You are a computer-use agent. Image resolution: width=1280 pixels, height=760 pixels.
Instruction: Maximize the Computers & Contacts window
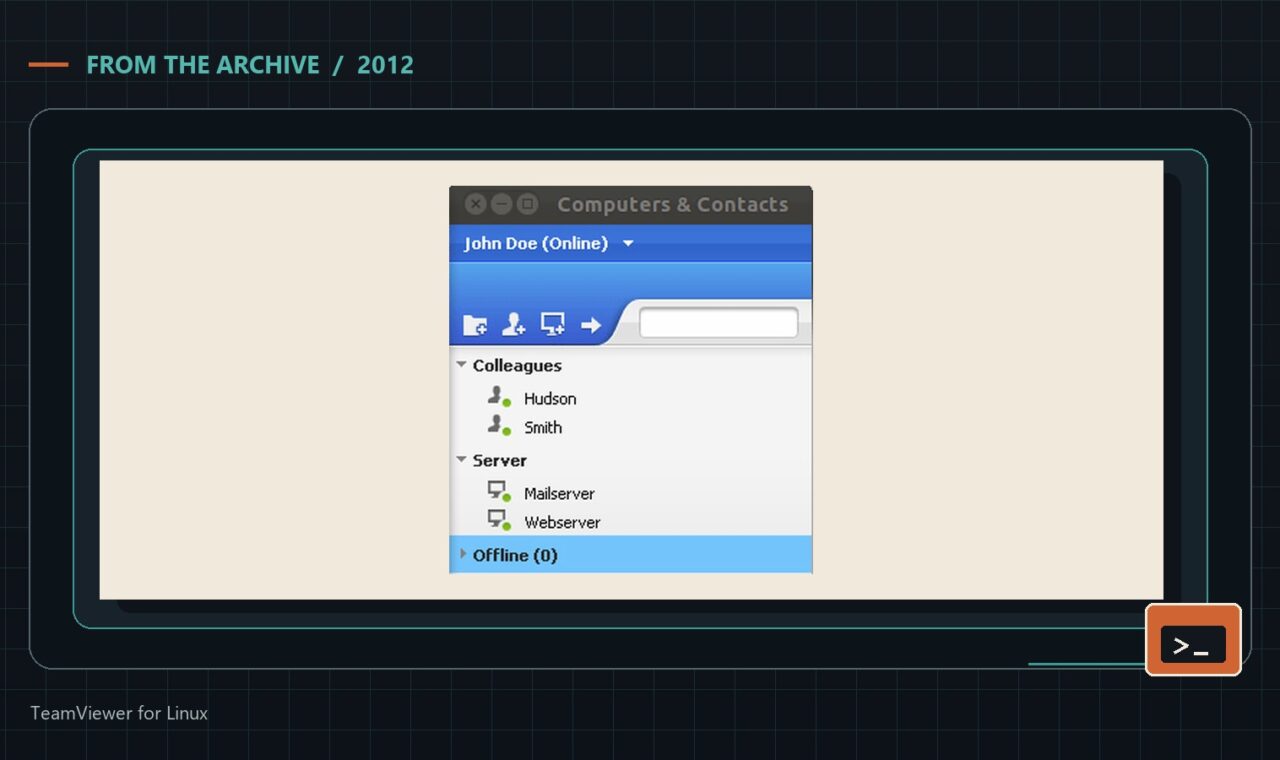[528, 204]
